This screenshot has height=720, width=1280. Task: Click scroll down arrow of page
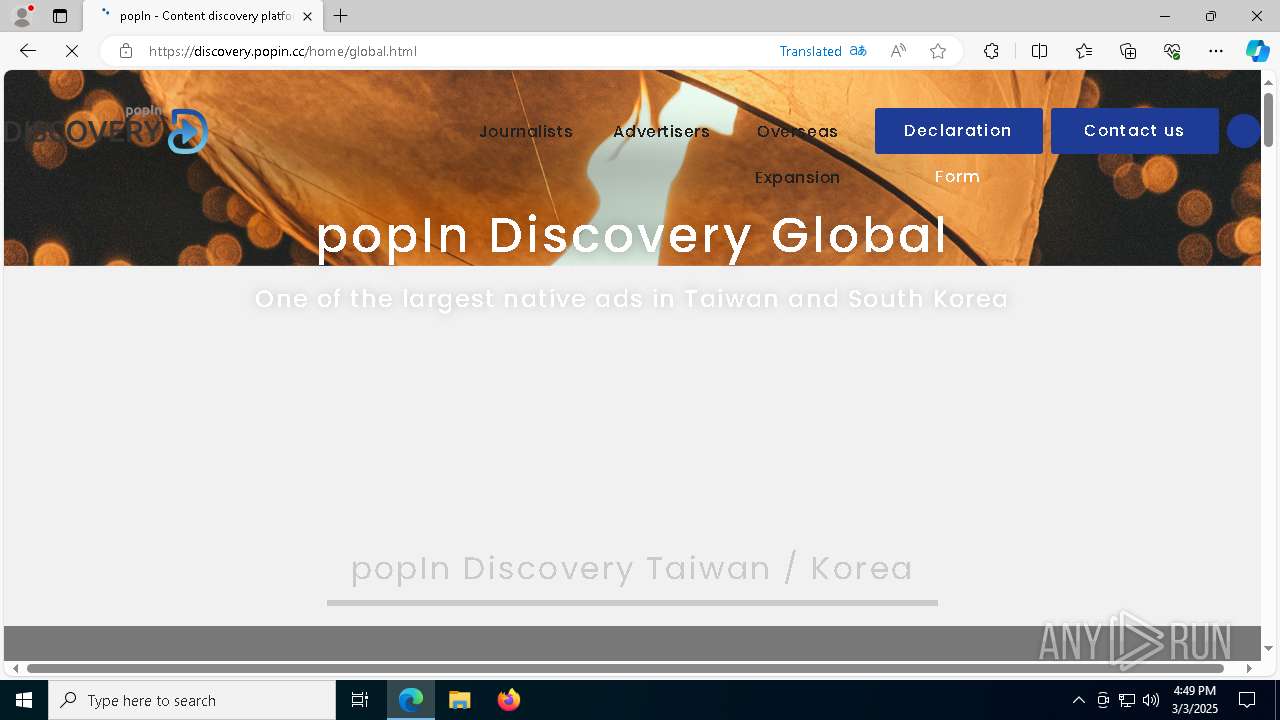pyautogui.click(x=1269, y=649)
